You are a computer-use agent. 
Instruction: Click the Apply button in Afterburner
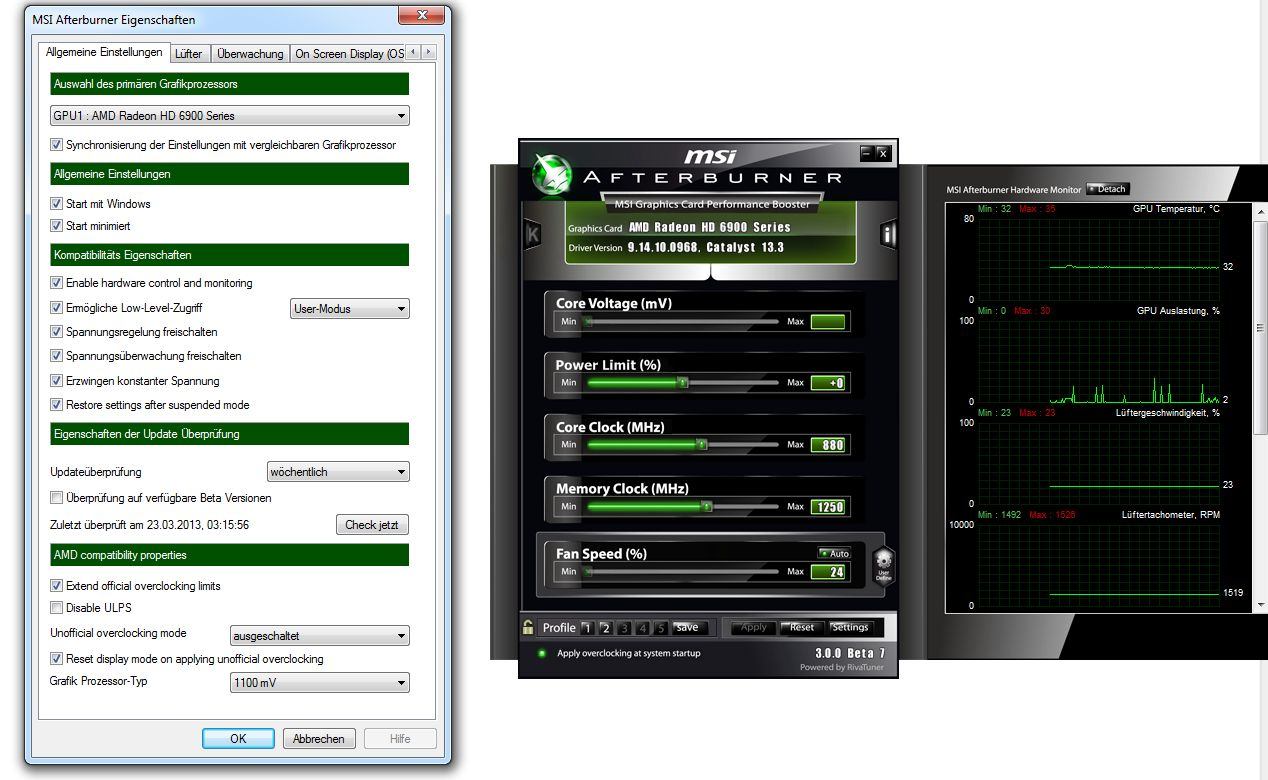click(x=754, y=628)
